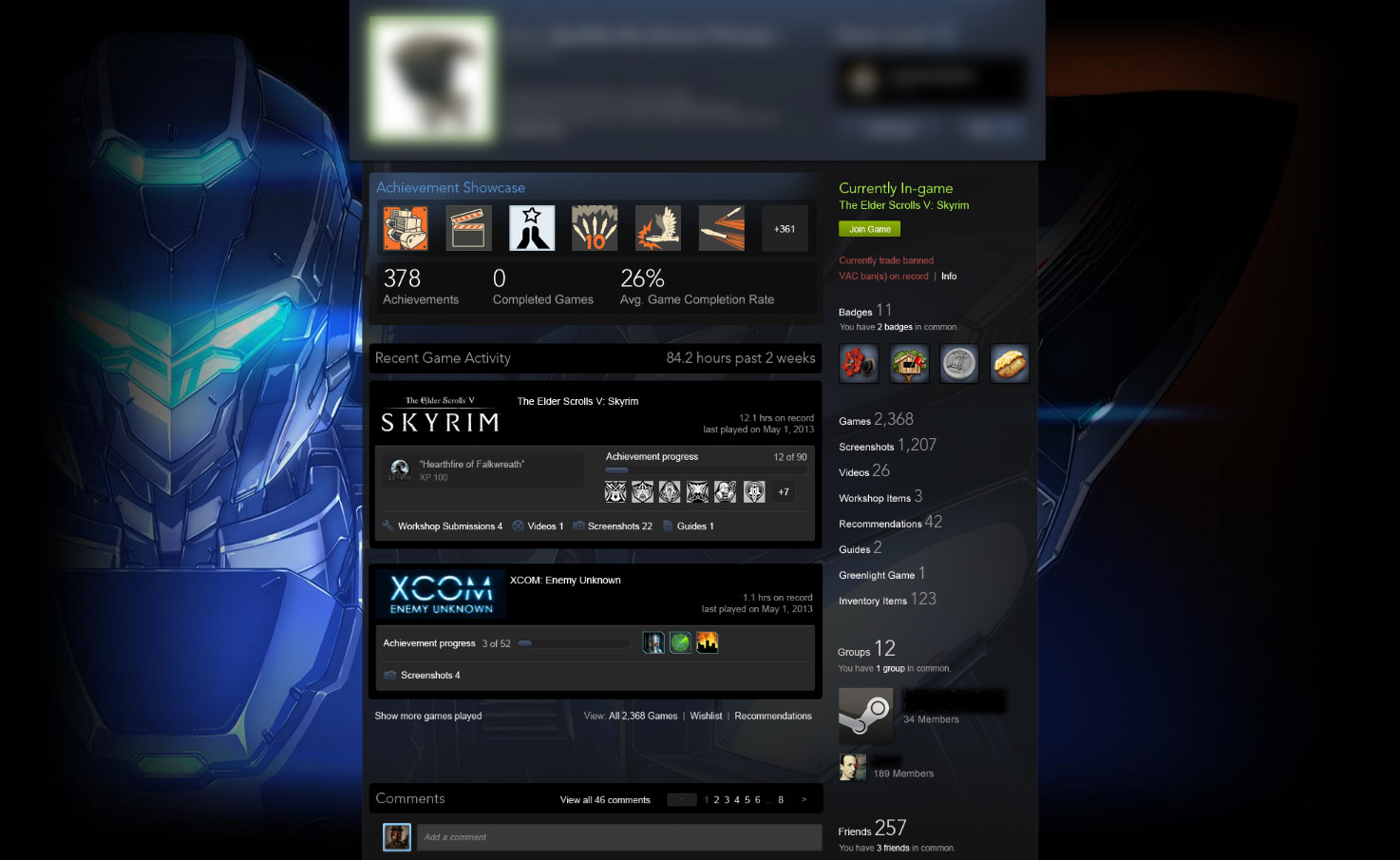Click Show more games played
The height and width of the screenshot is (860, 1400).
(x=428, y=717)
